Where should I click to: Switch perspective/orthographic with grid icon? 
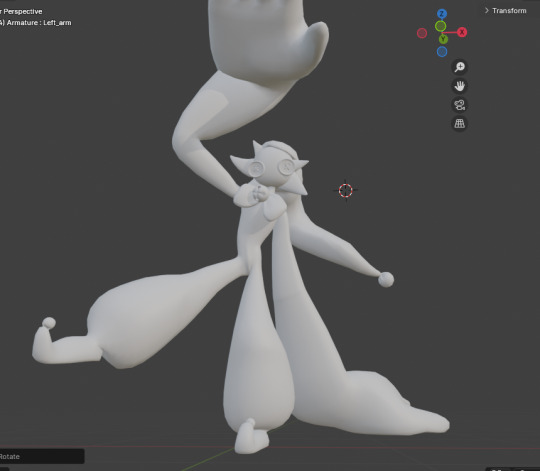coord(459,123)
